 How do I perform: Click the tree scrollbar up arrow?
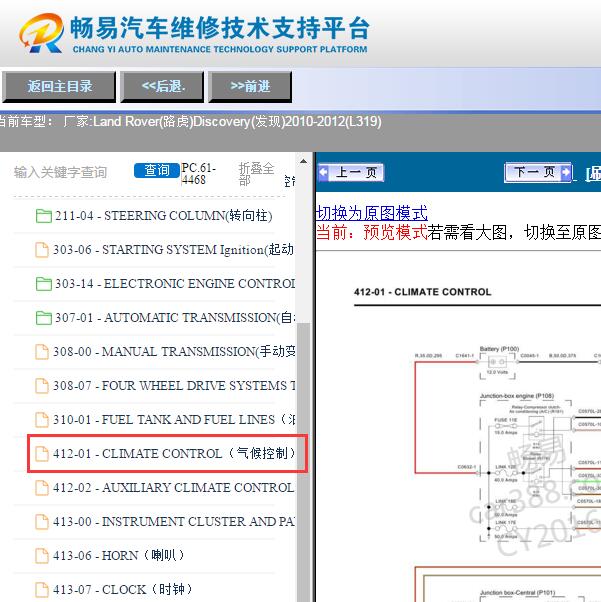(303, 162)
